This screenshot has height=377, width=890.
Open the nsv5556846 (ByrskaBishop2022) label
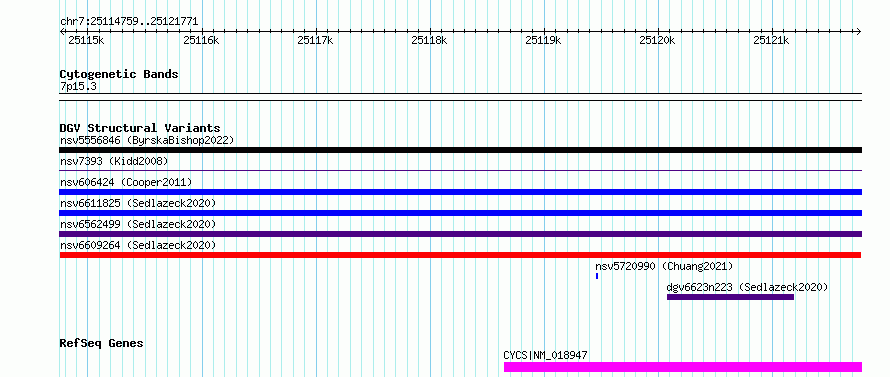click(x=147, y=140)
